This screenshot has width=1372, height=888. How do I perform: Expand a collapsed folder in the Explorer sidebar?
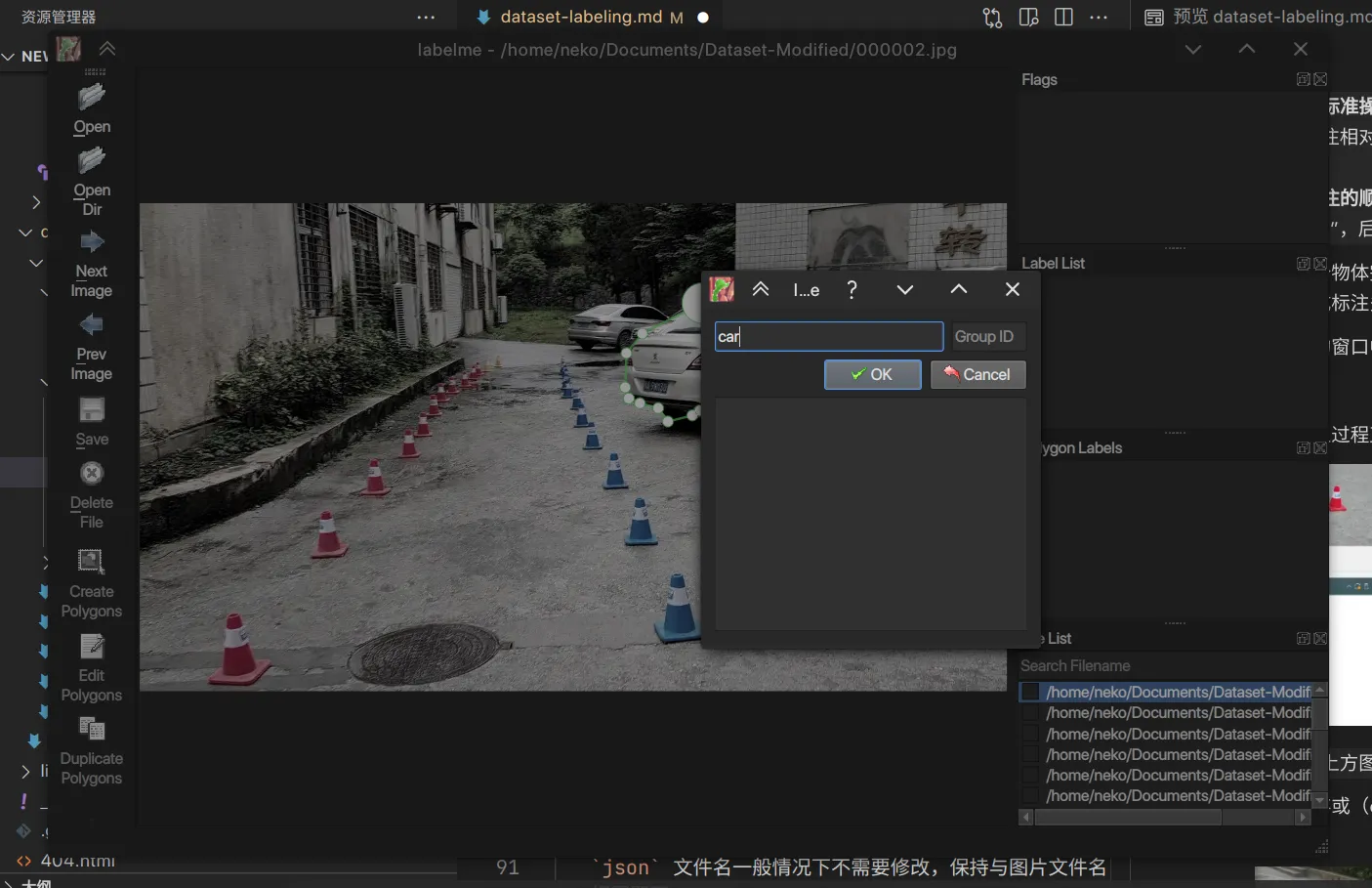36,202
